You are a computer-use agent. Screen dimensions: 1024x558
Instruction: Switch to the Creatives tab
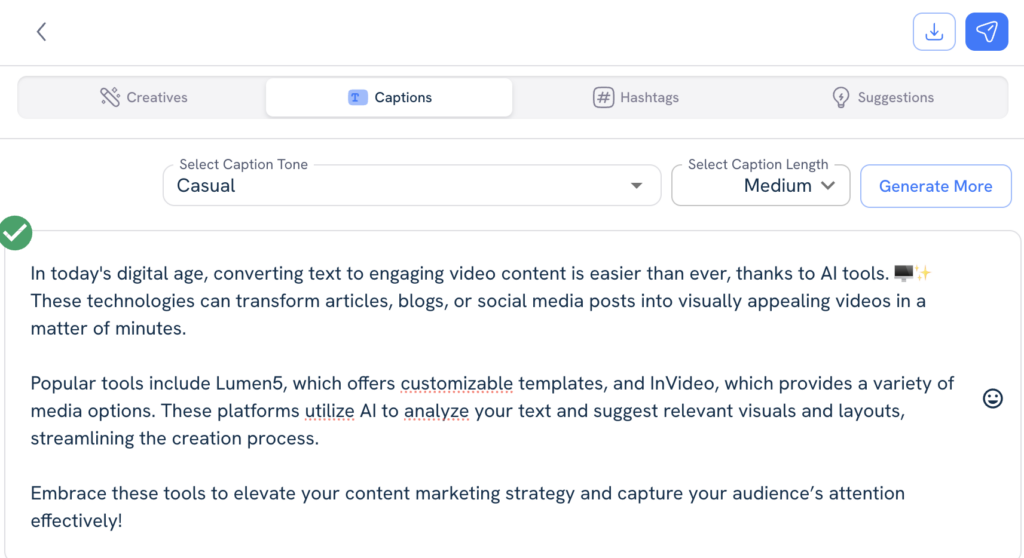157,97
